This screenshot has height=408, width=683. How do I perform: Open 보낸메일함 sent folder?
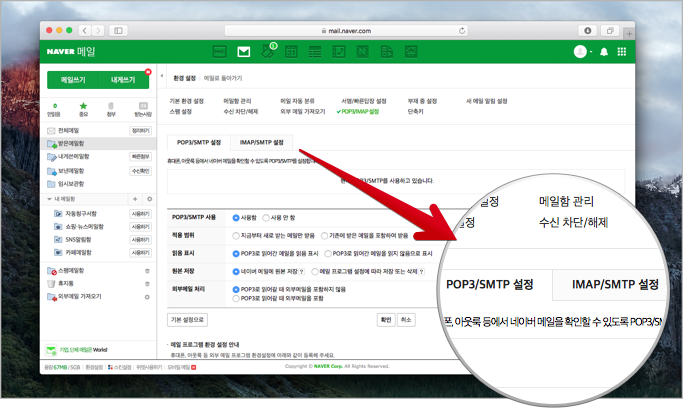click(x=71, y=171)
